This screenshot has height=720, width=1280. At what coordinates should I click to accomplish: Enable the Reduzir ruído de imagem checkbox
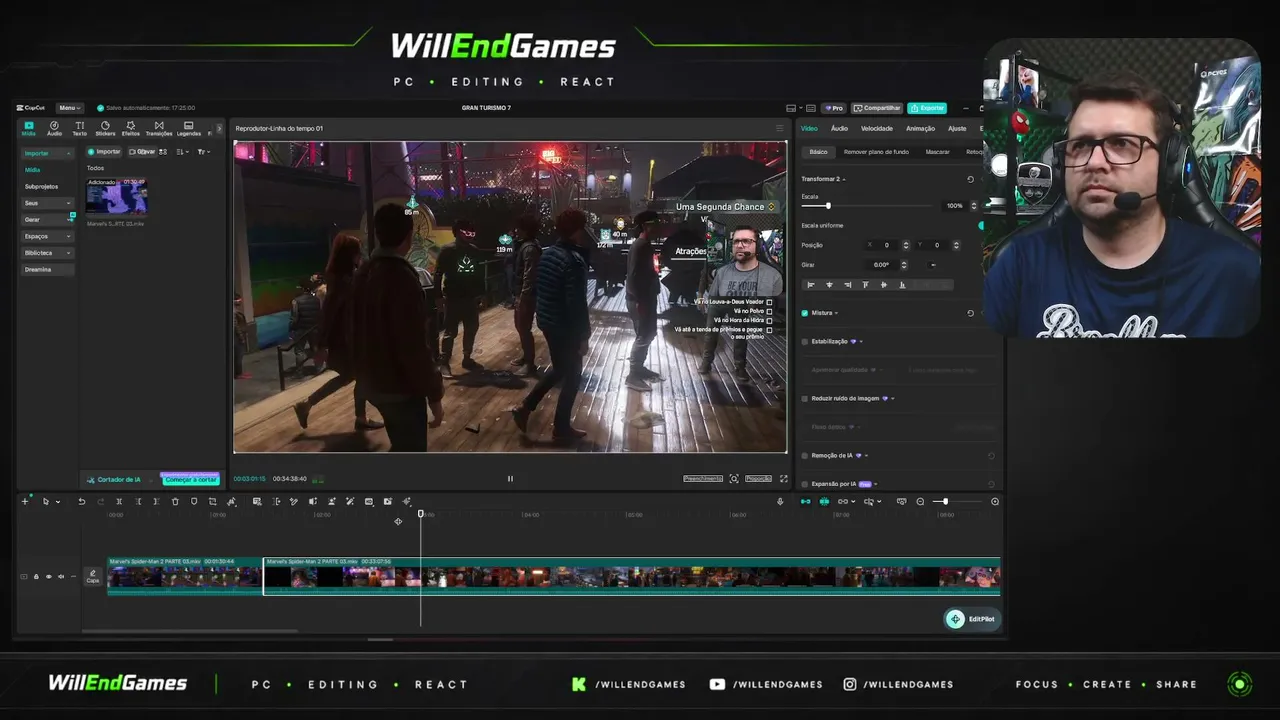pyautogui.click(x=805, y=398)
